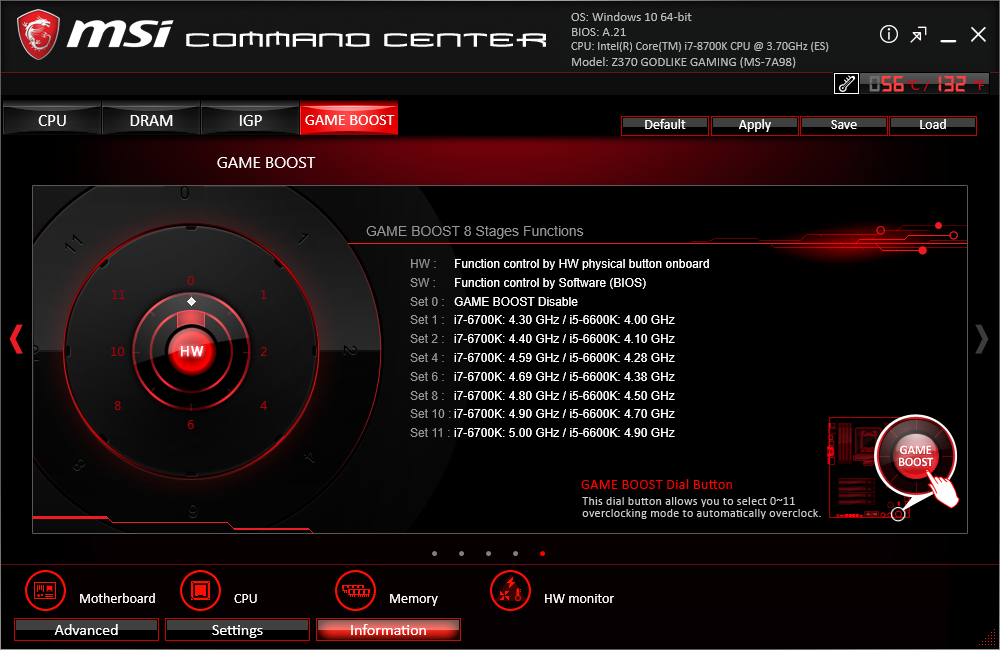The image size is (1000, 650).
Task: Click the CPU i7-8700K info line
Action: [700, 47]
